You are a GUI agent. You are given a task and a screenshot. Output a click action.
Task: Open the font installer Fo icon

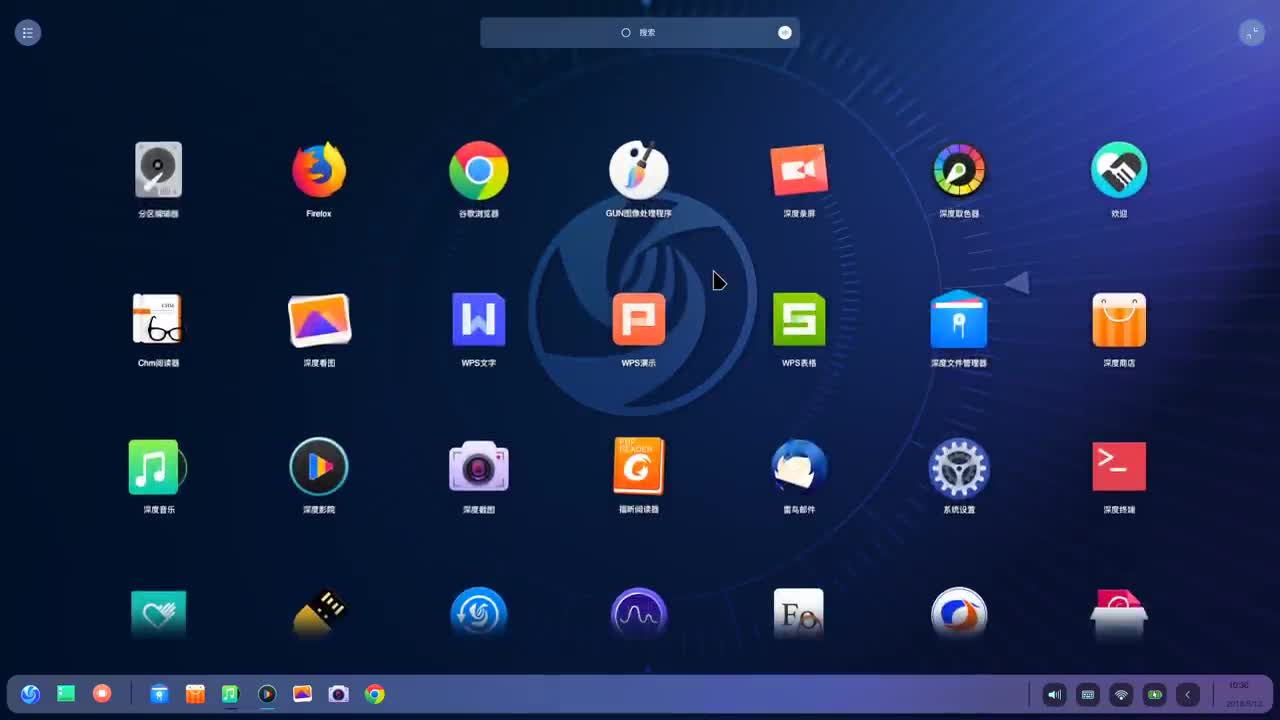798,614
